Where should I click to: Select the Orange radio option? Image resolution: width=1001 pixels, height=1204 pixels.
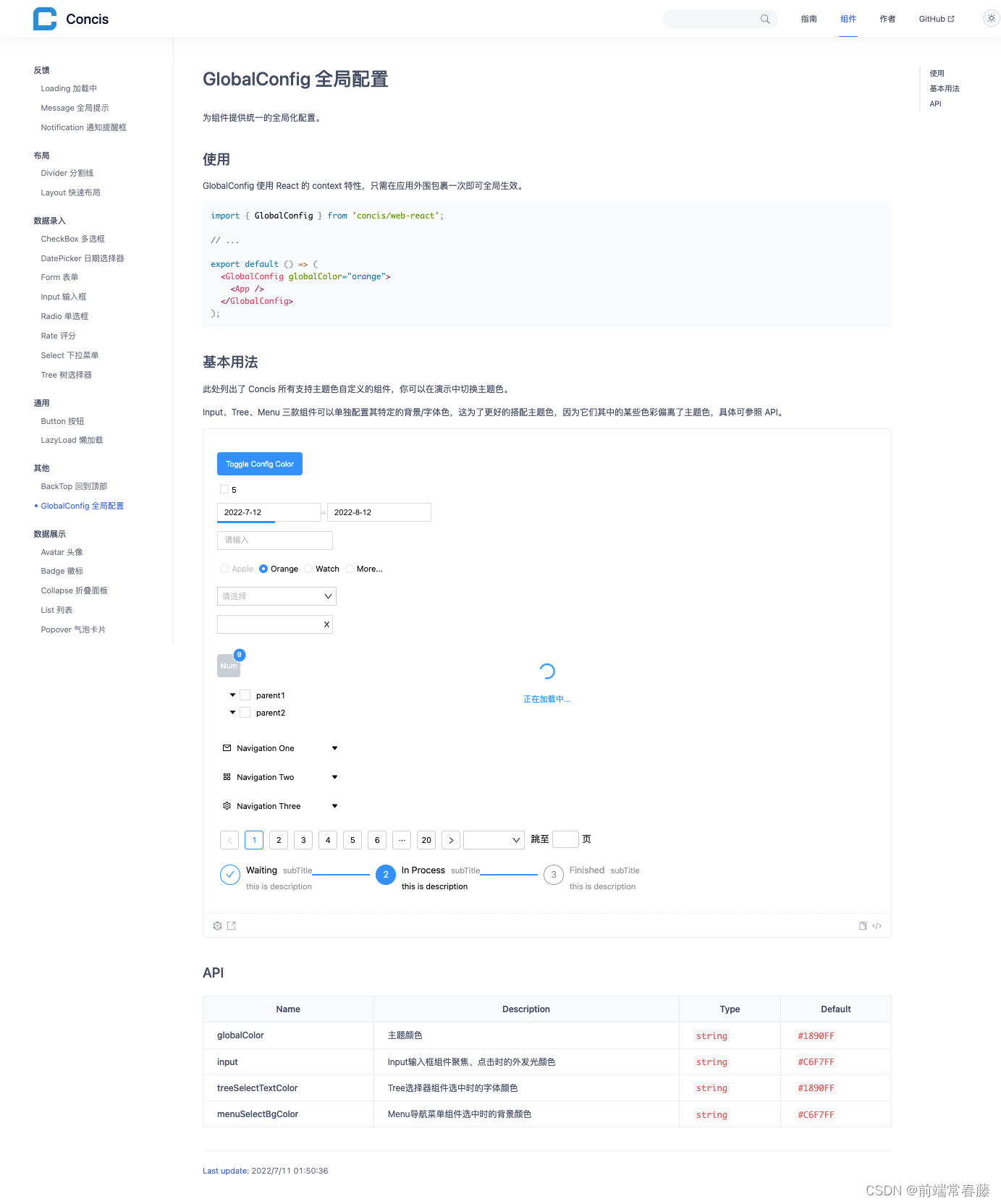263,569
